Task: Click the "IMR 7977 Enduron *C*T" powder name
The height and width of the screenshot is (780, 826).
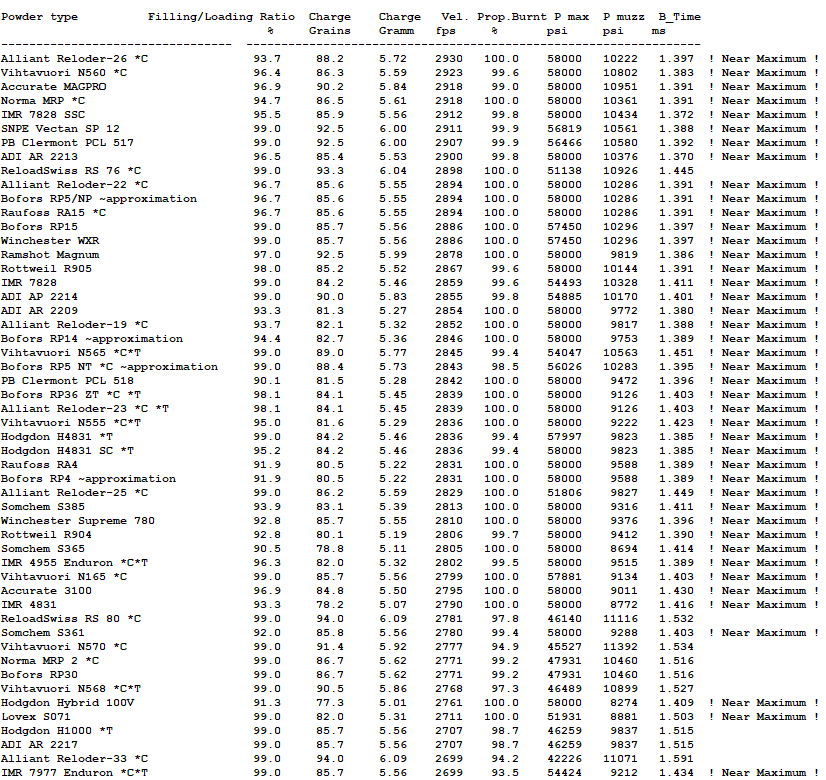Action: [x=74, y=773]
